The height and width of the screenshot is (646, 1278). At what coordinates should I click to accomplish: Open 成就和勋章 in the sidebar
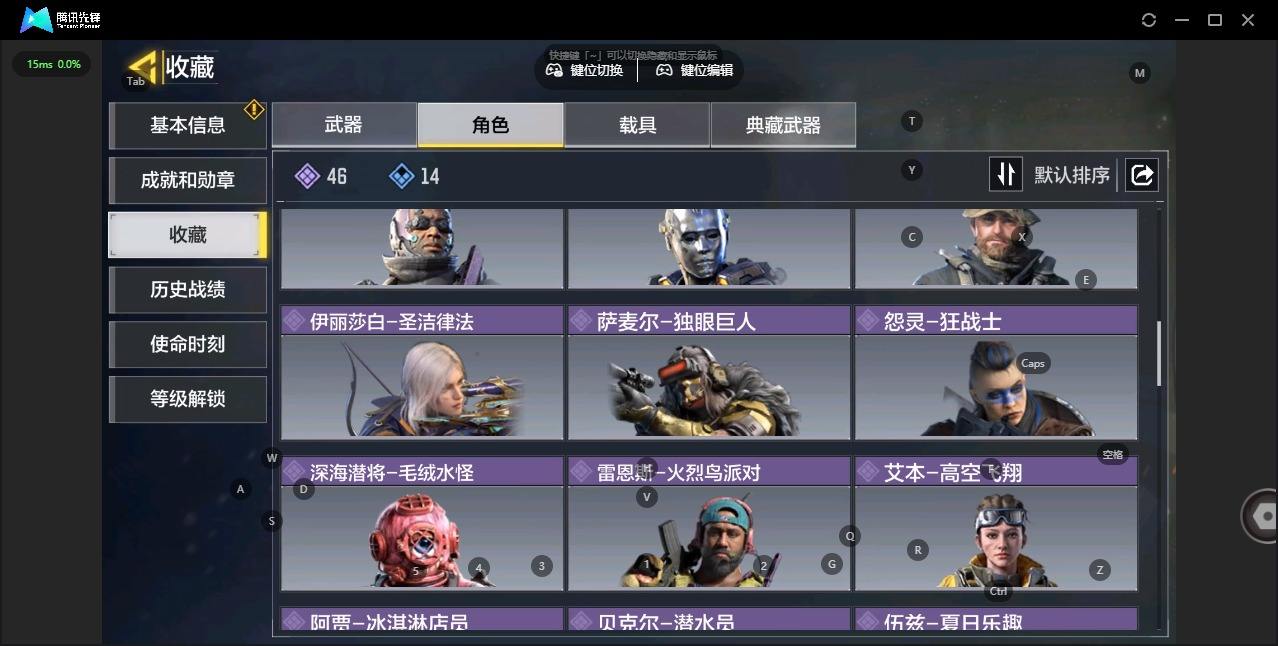[x=188, y=180]
